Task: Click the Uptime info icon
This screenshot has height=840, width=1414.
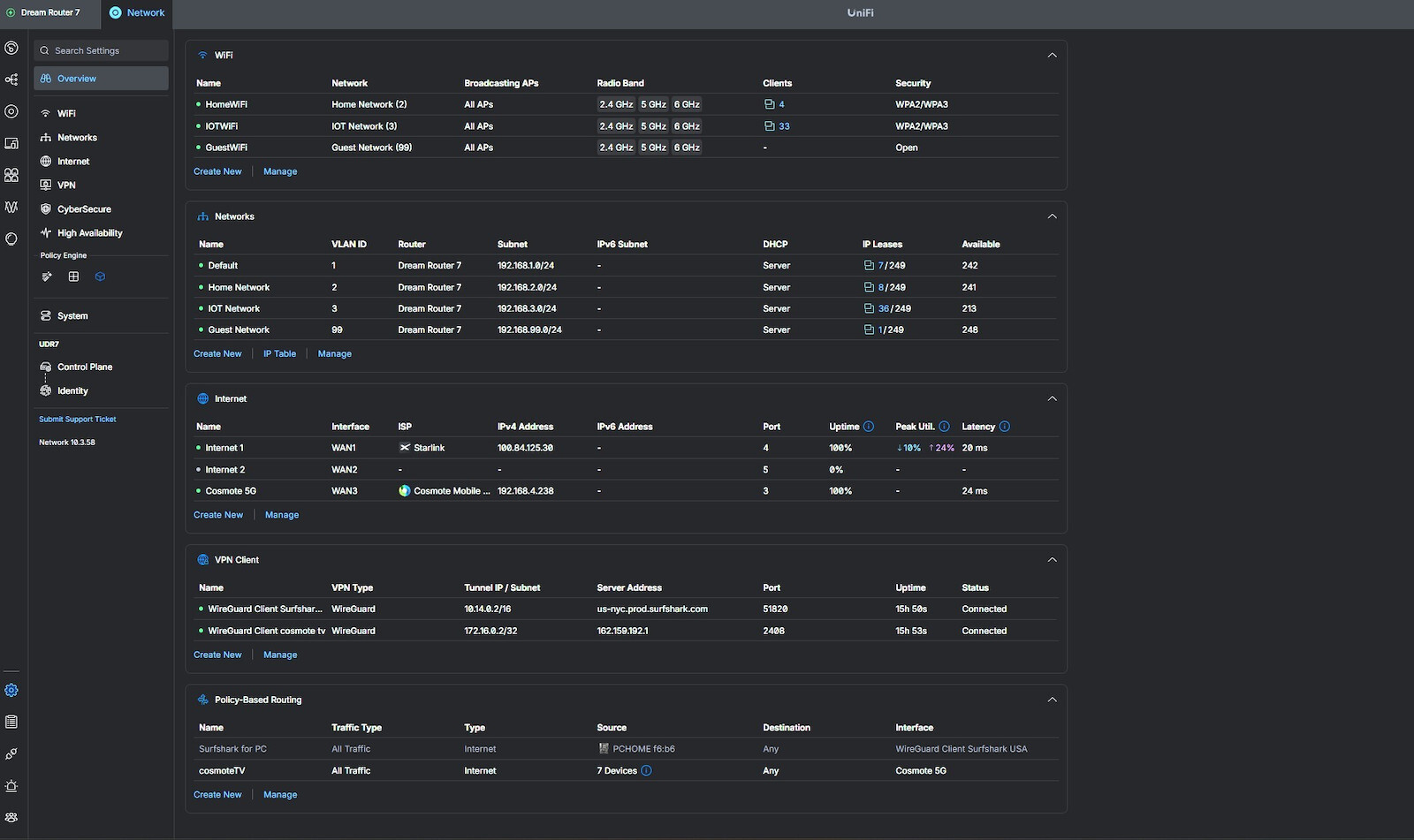Action: (869, 427)
